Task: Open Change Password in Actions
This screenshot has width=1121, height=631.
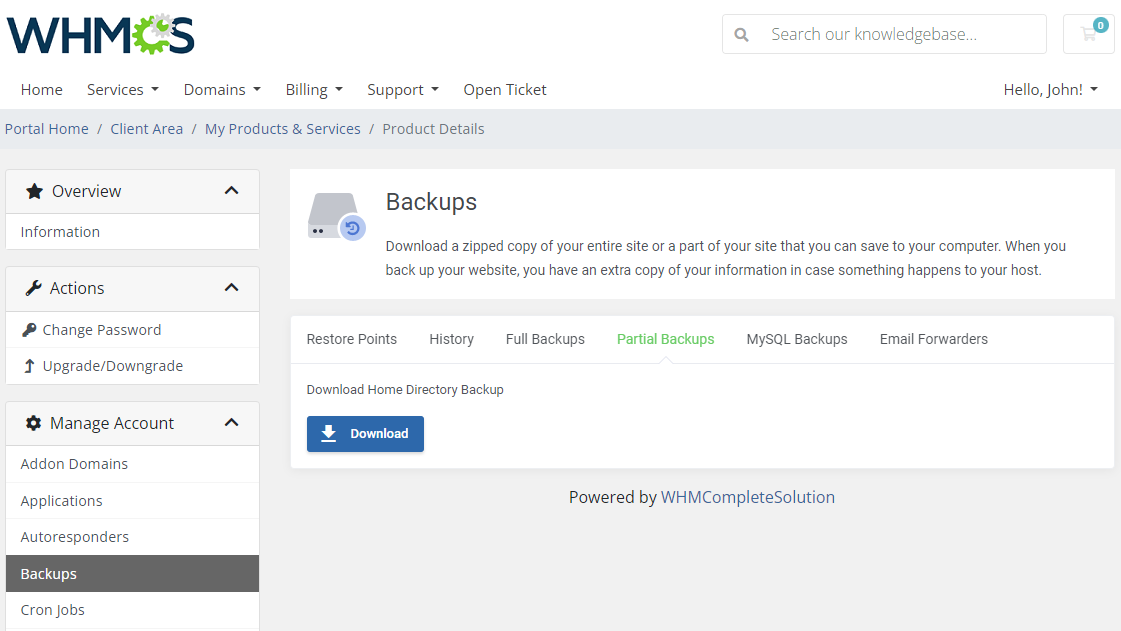Action: [132, 329]
